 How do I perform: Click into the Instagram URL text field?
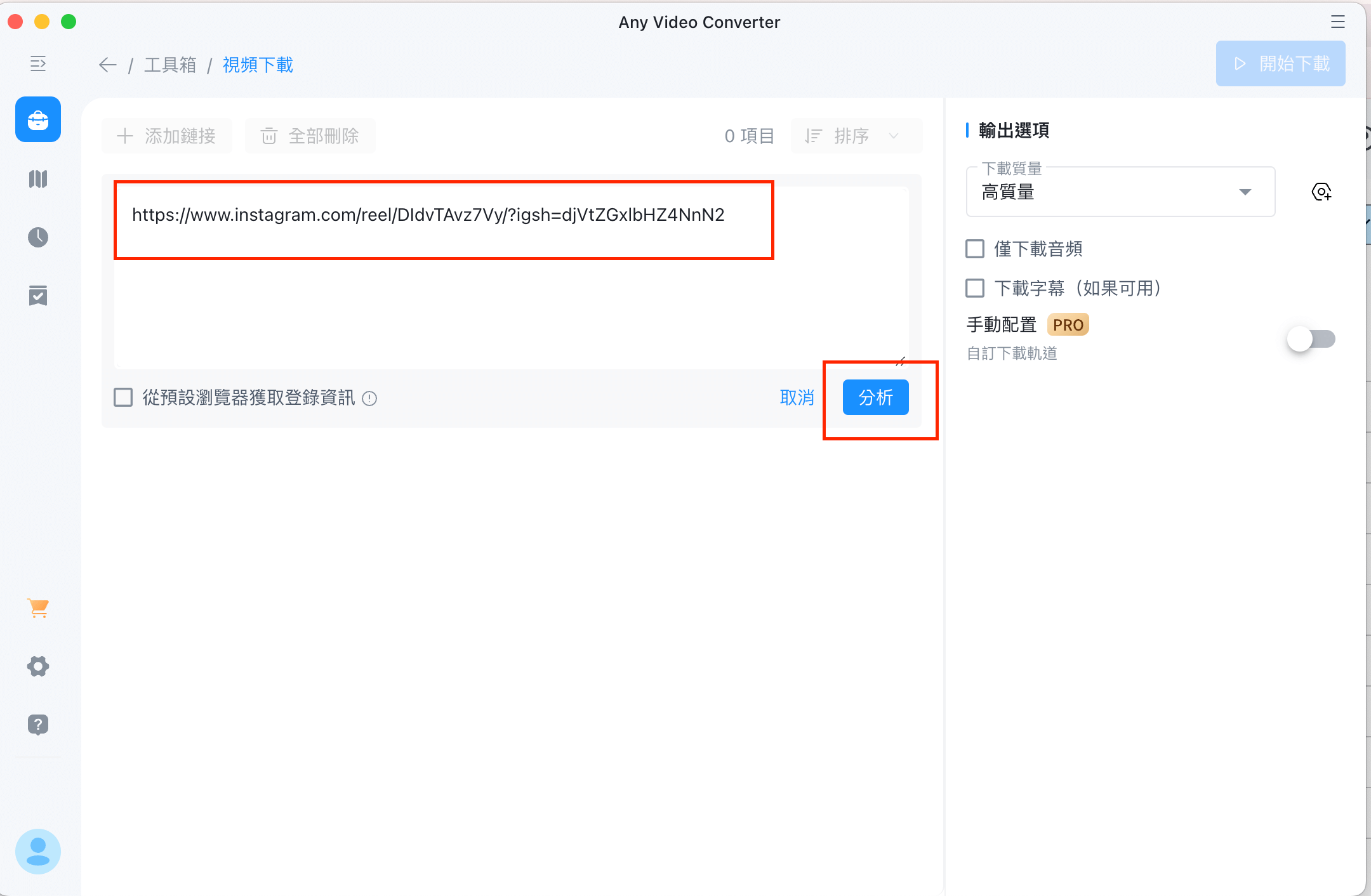(x=511, y=277)
